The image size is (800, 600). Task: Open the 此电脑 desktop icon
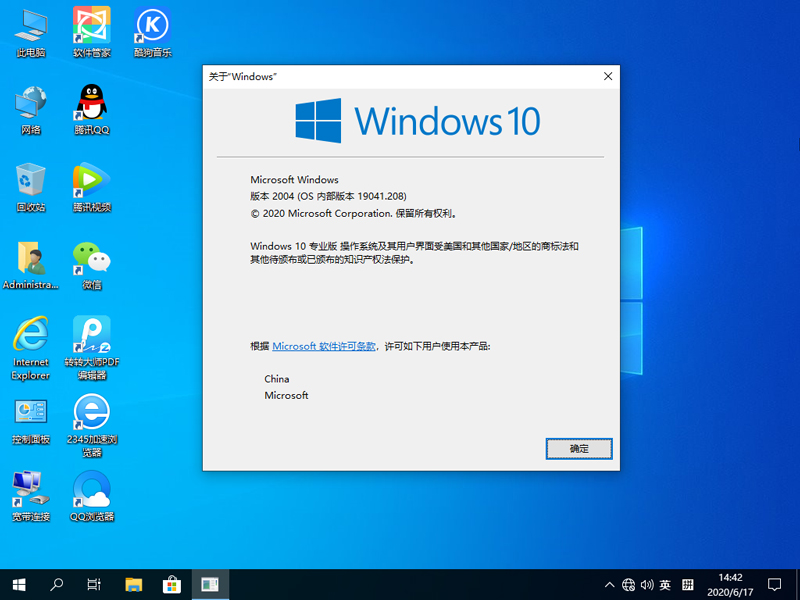coord(31,33)
